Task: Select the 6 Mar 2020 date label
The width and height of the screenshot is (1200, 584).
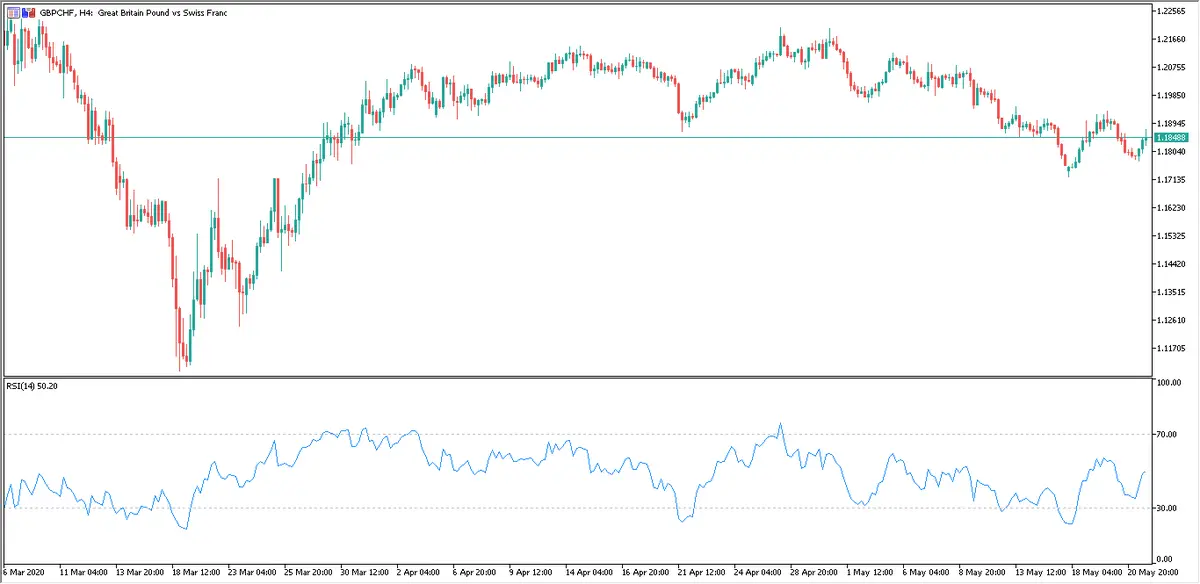Action: tap(24, 573)
